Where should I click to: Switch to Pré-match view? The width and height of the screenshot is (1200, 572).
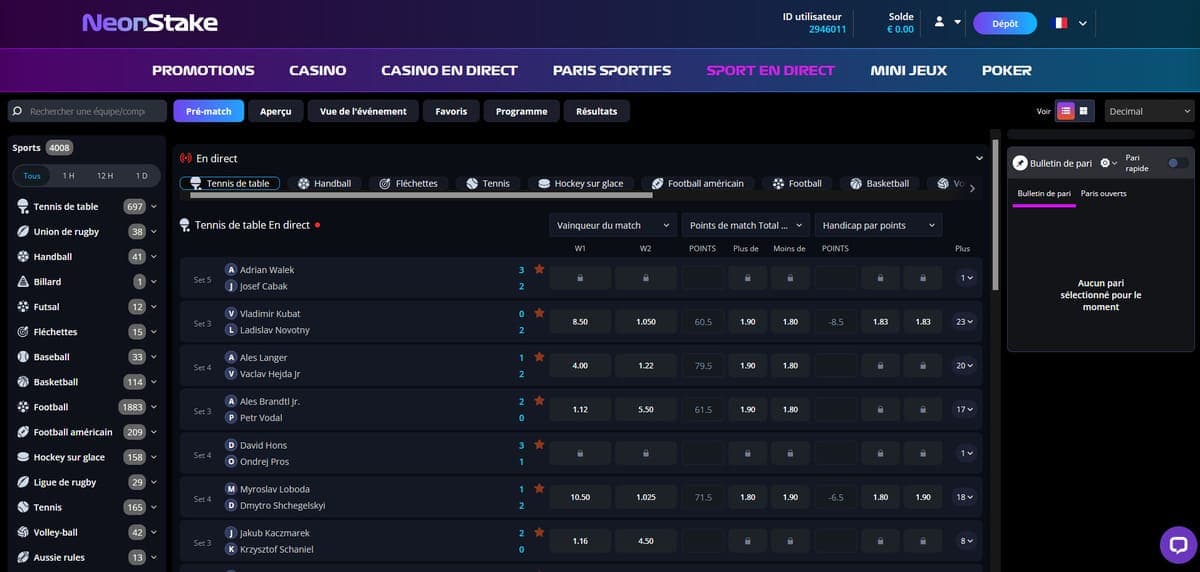point(208,111)
